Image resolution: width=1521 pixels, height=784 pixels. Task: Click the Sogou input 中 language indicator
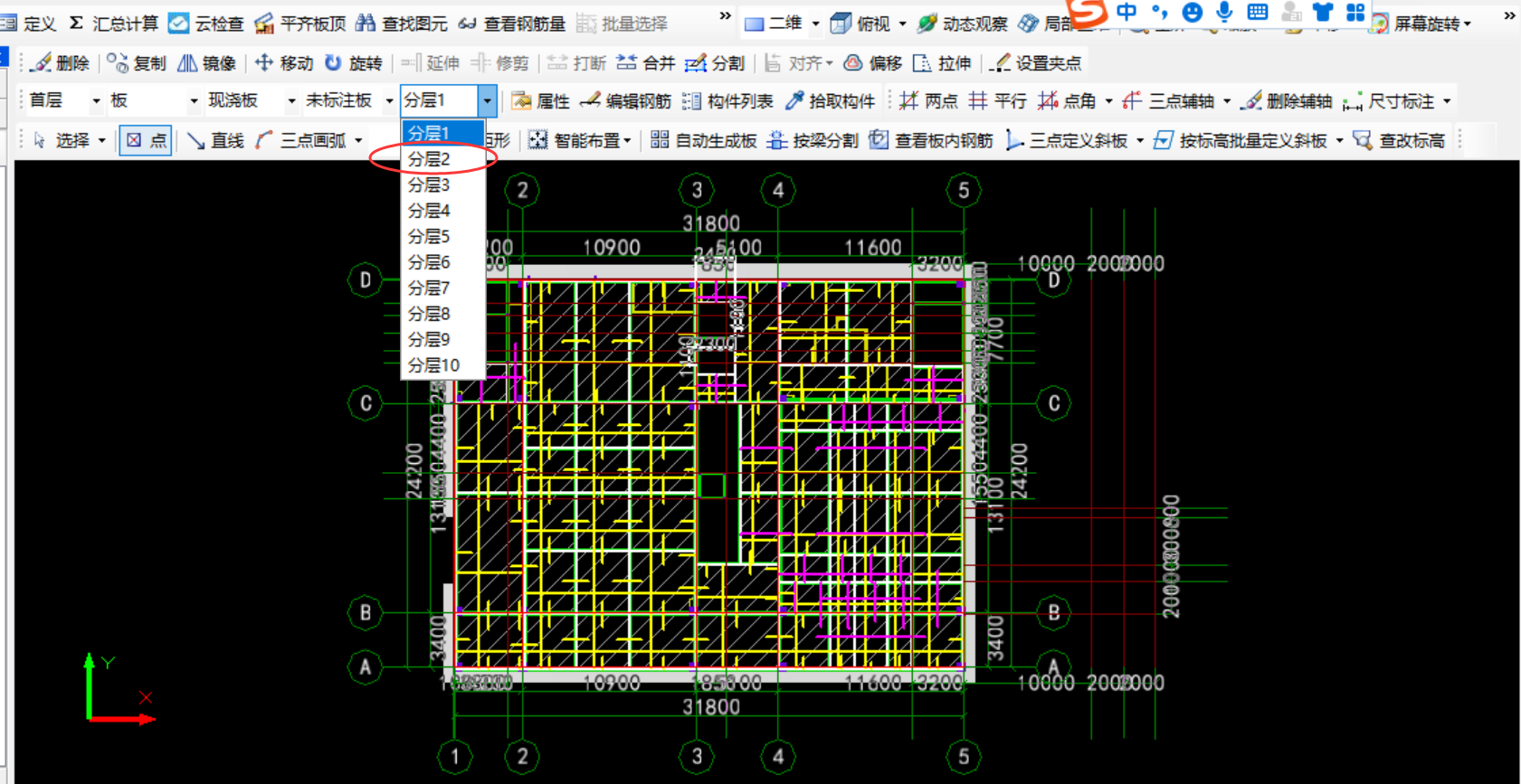[1126, 12]
